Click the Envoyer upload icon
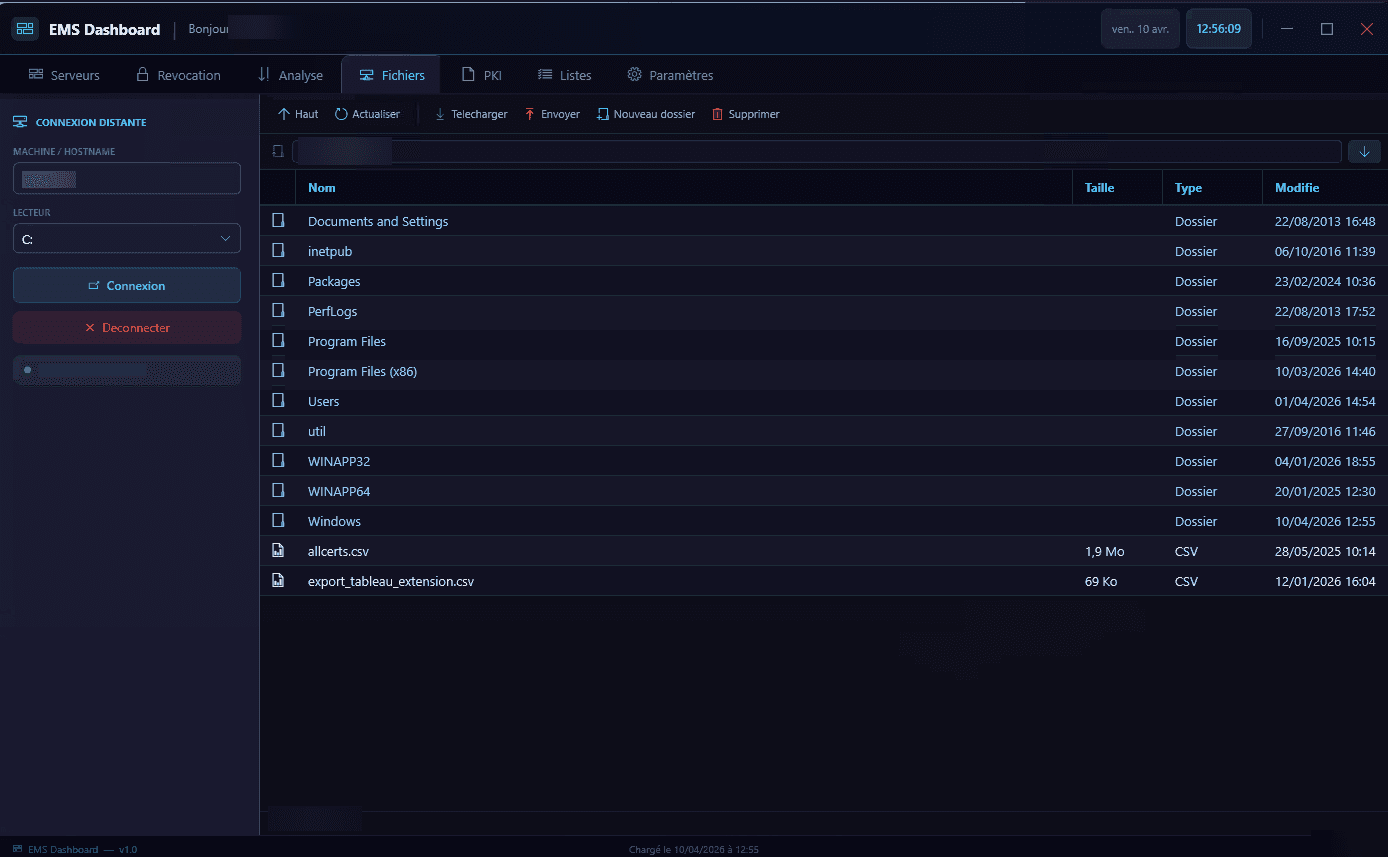This screenshot has height=857, width=1388. [x=530, y=114]
